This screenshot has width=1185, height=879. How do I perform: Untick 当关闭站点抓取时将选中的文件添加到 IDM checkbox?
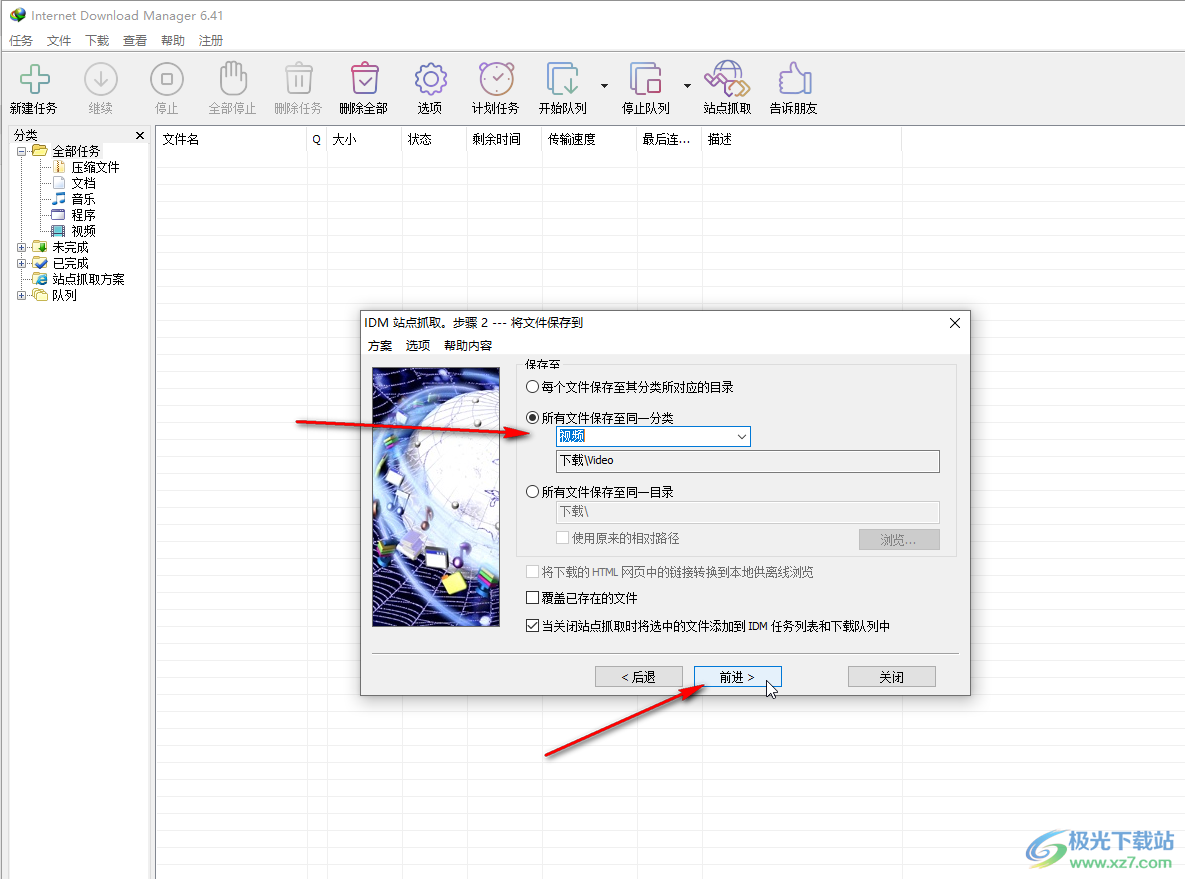(533, 626)
